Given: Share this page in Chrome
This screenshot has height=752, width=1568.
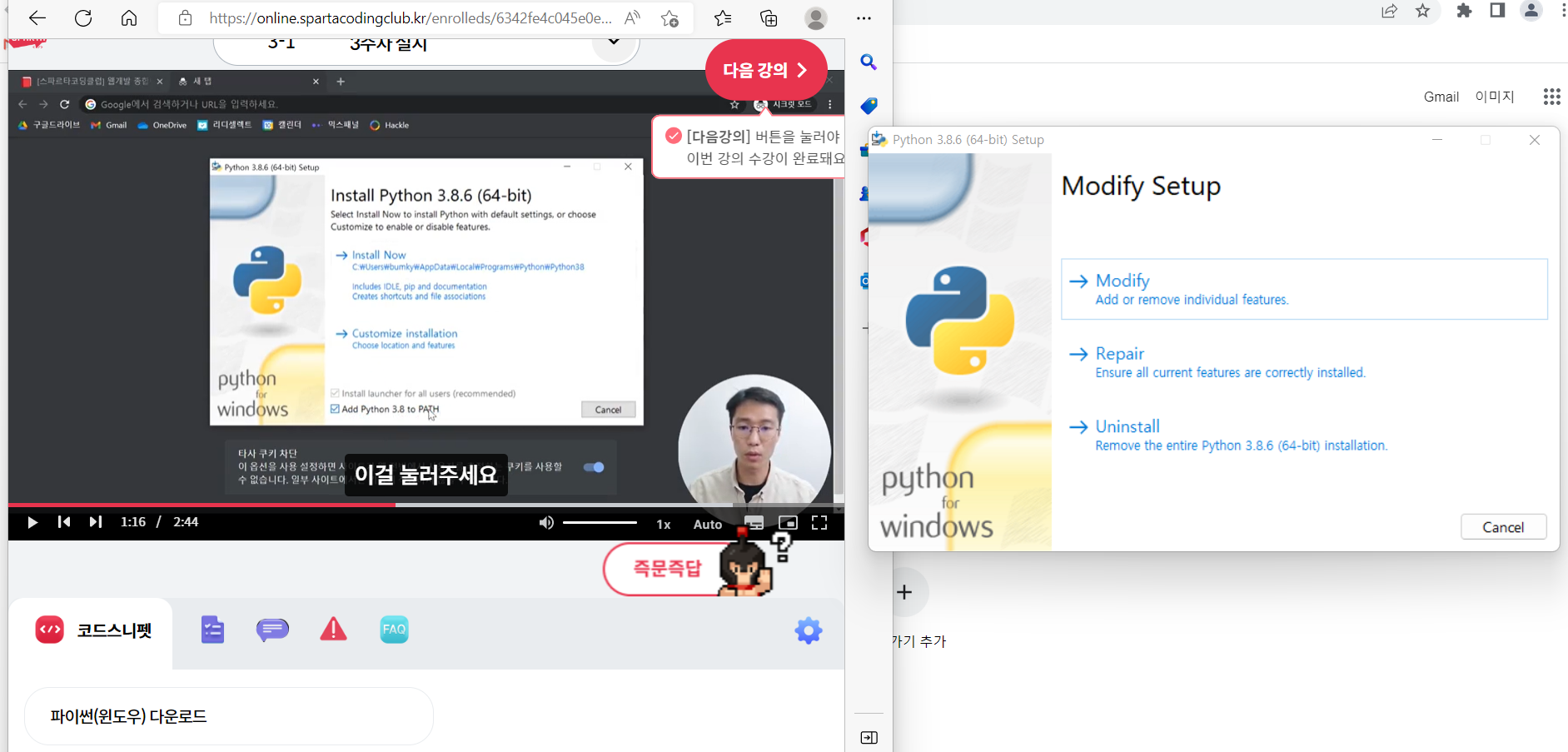Looking at the screenshot, I should pyautogui.click(x=1389, y=11).
